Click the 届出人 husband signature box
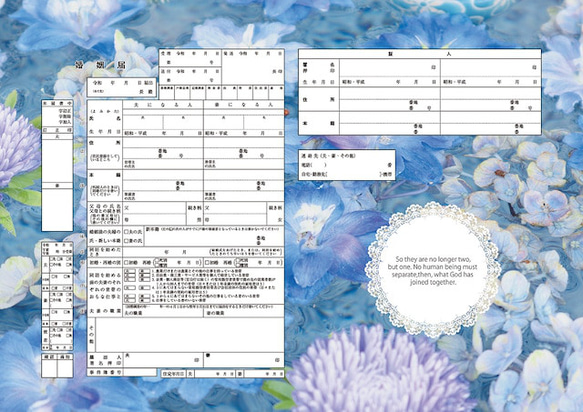Viewport: 583px width, 412px height. click(x=163, y=360)
